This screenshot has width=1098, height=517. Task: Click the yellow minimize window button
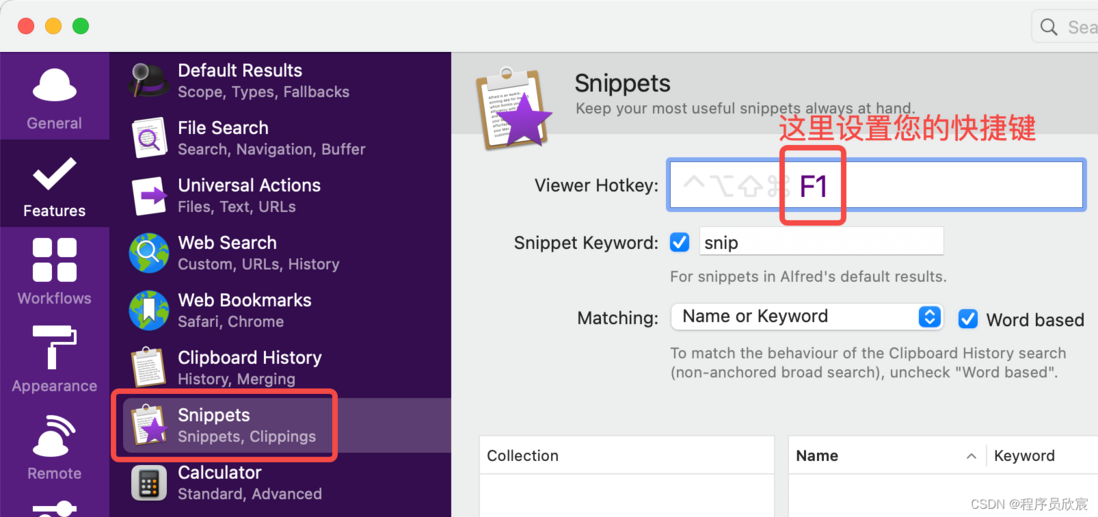53,27
